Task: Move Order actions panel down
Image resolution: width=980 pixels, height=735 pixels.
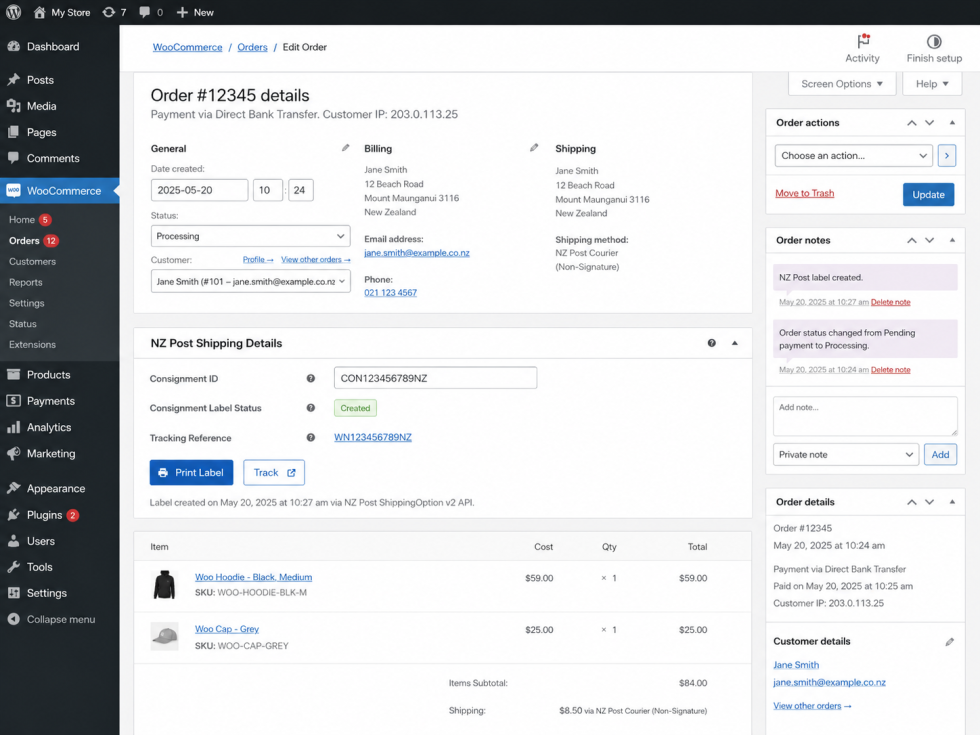Action: point(929,123)
